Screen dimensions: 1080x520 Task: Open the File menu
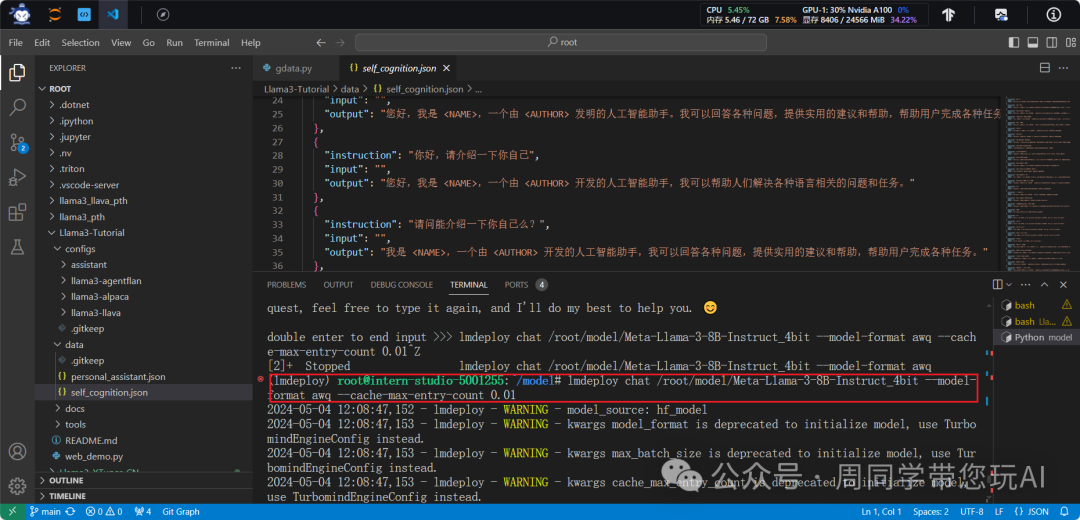(15, 43)
